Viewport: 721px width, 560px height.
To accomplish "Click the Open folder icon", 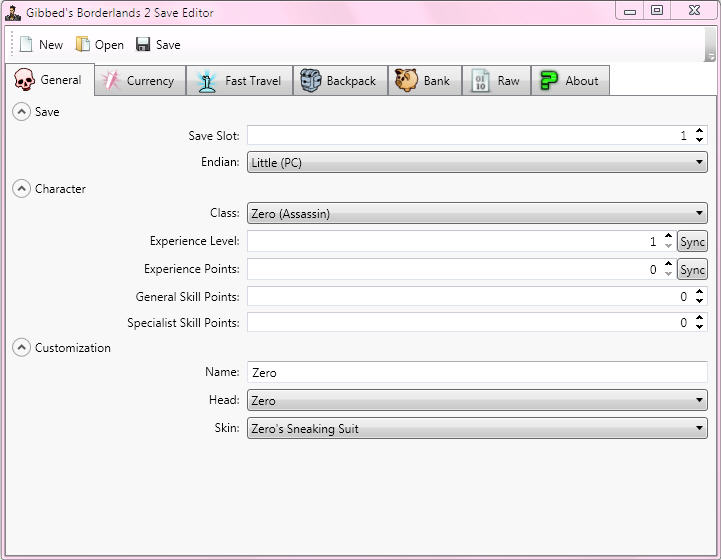I will [x=82, y=44].
